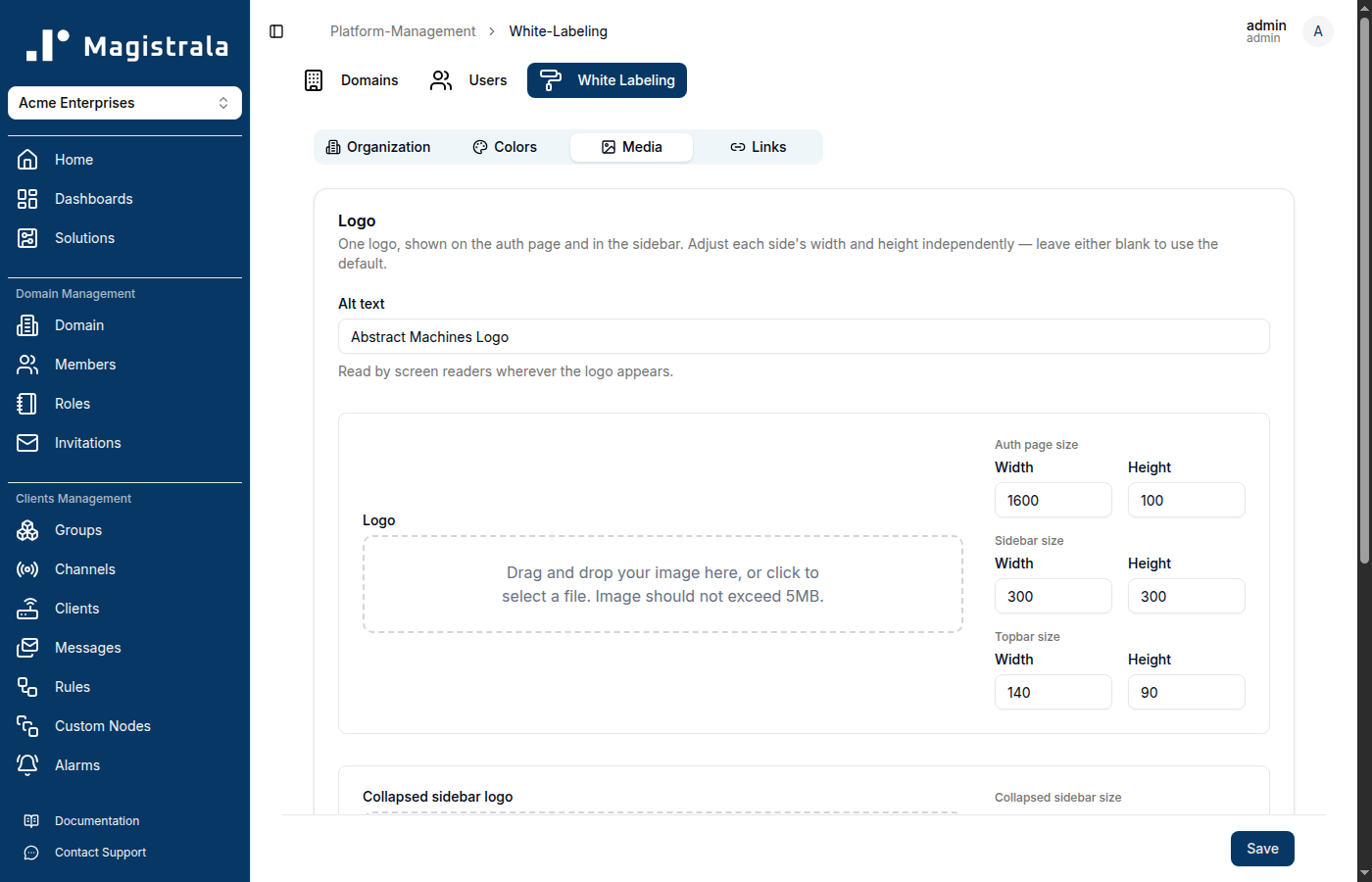This screenshot has width=1372, height=882.
Task: Click the Colors palette icon
Action: point(480,147)
